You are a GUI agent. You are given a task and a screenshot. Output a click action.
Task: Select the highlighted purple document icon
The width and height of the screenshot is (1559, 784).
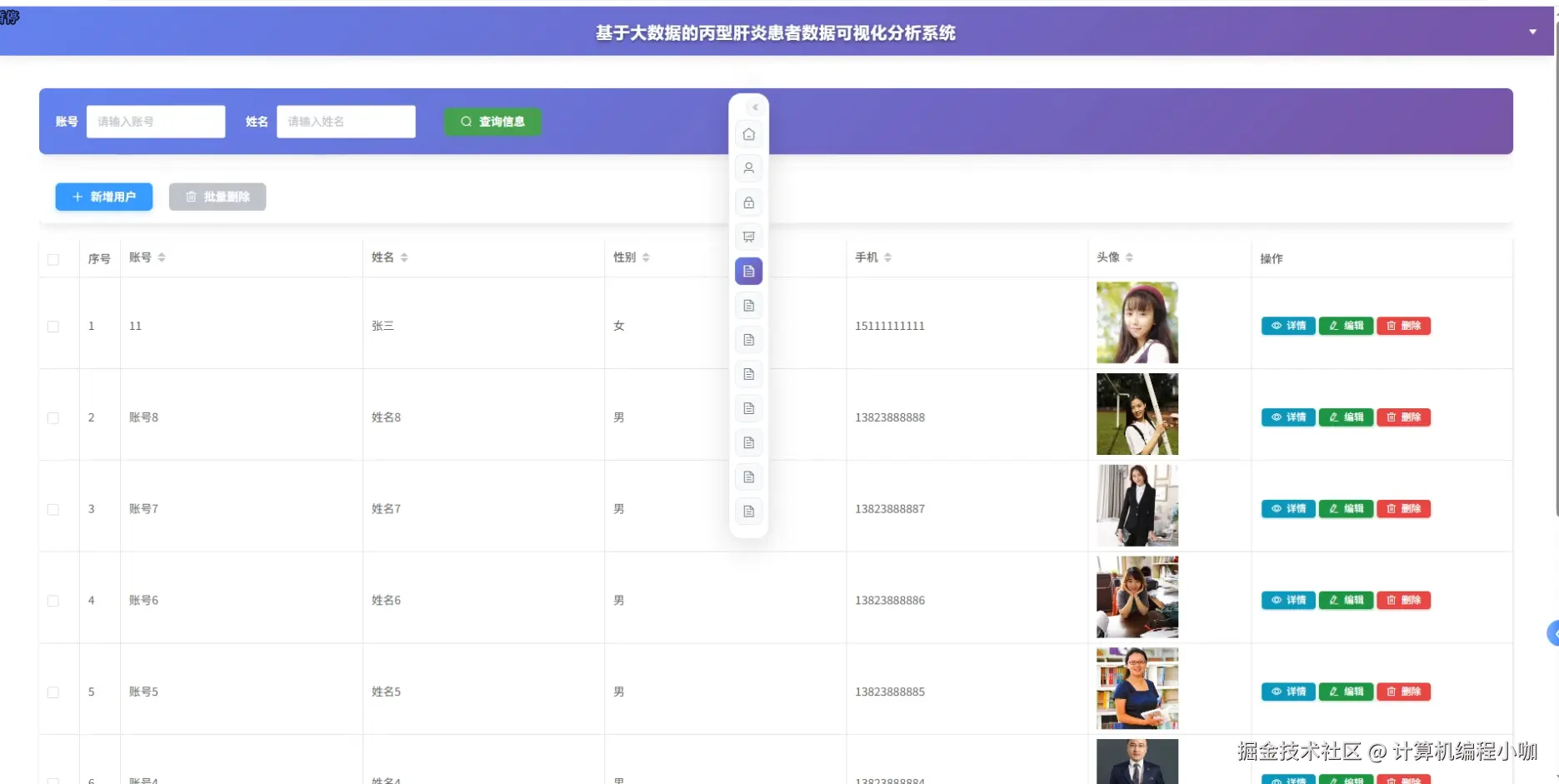click(x=748, y=271)
